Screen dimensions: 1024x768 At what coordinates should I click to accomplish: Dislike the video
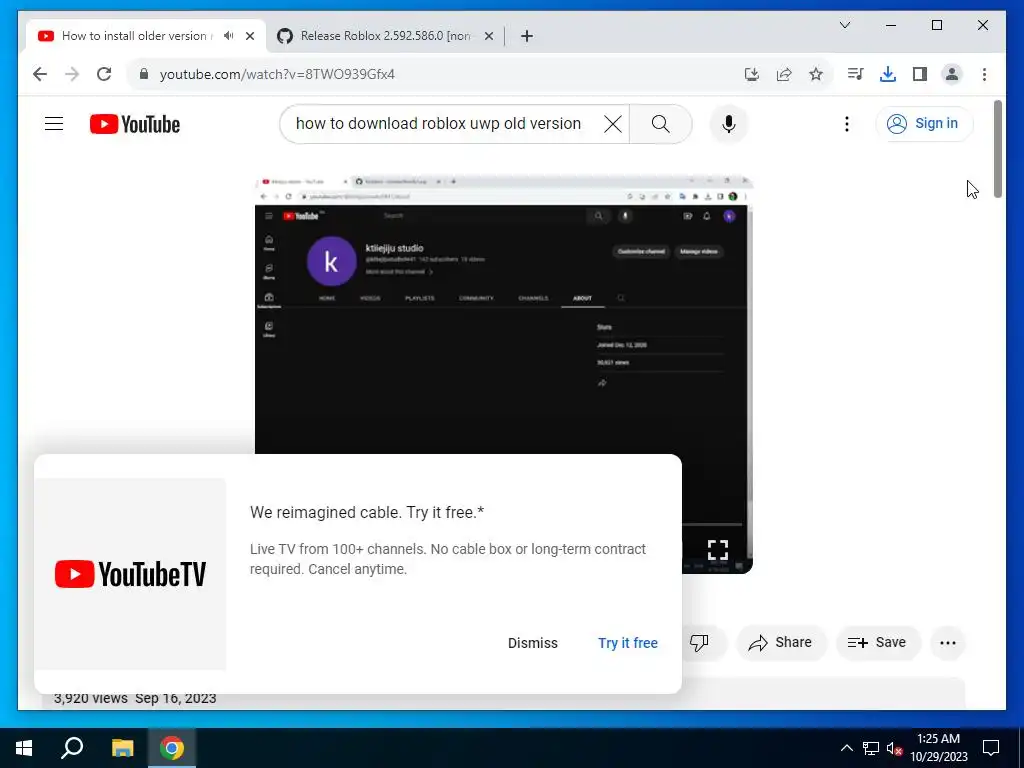[699, 643]
